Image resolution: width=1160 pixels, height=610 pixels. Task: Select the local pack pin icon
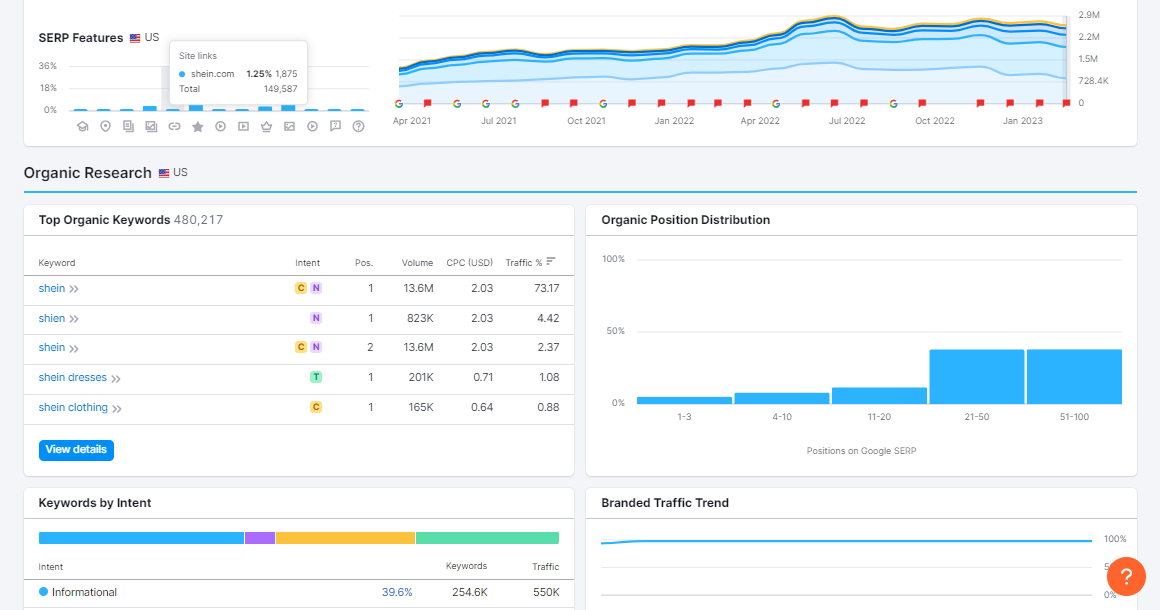pyautogui.click(x=105, y=126)
